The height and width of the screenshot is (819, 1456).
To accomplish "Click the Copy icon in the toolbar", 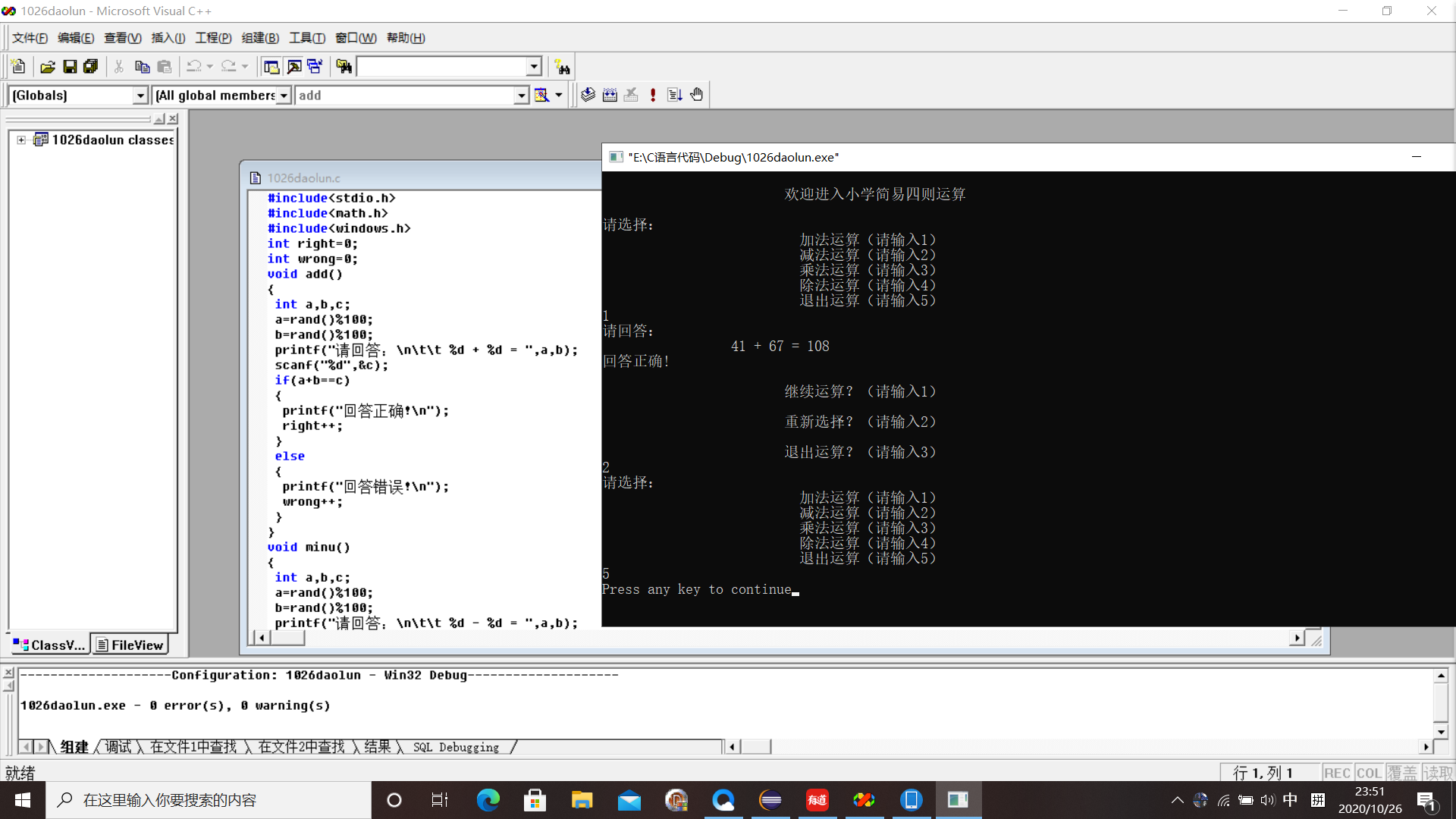I will tap(142, 67).
